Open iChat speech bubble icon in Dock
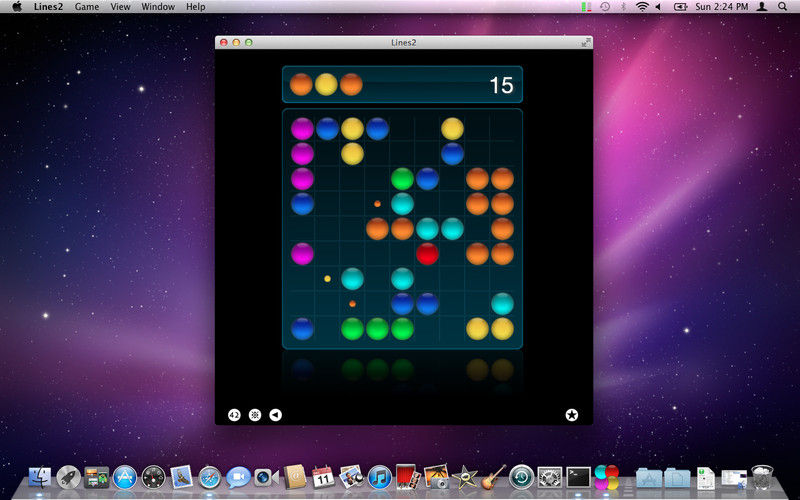The width and height of the screenshot is (800, 500). click(x=238, y=478)
